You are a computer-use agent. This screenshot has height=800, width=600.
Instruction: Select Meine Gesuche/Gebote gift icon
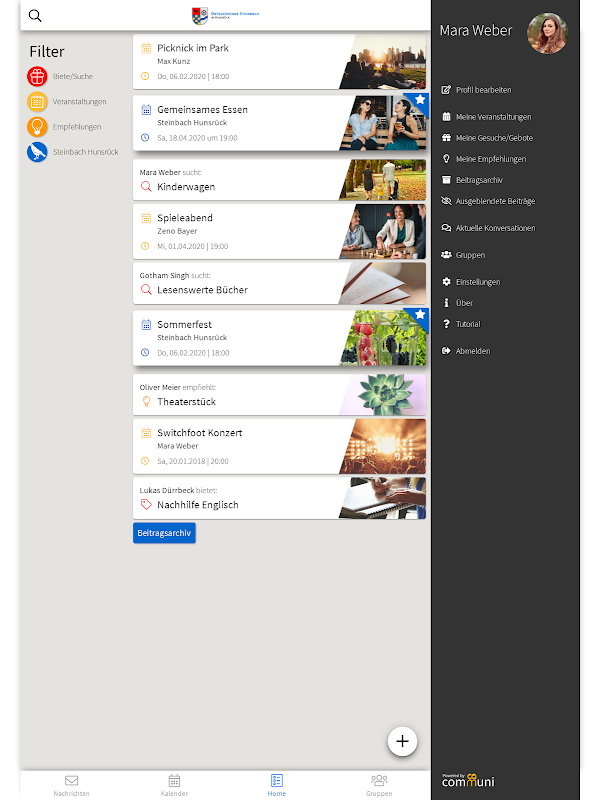tap(446, 138)
